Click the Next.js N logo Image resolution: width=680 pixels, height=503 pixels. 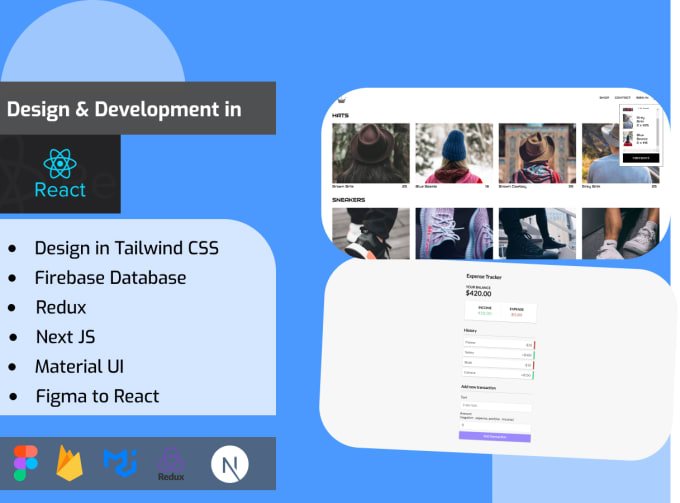pyautogui.click(x=230, y=464)
